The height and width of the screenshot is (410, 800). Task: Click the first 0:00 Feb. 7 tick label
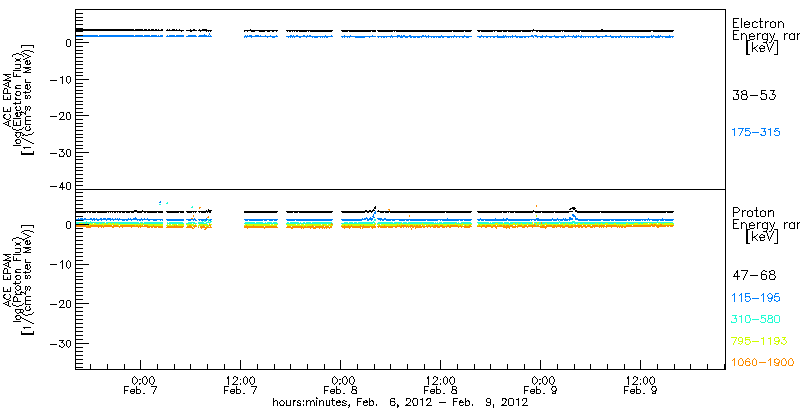tap(142, 386)
